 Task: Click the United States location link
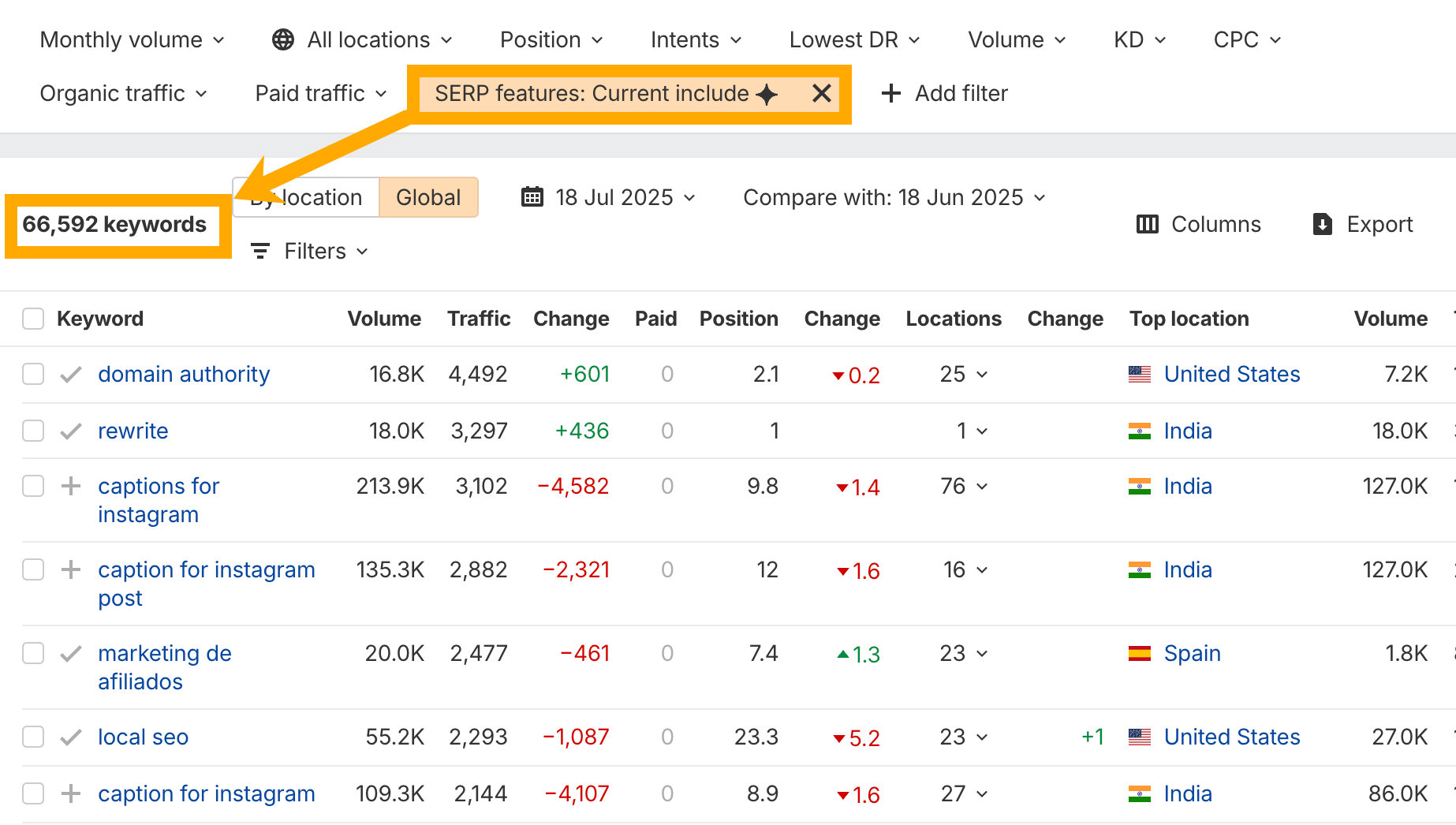point(1232,374)
